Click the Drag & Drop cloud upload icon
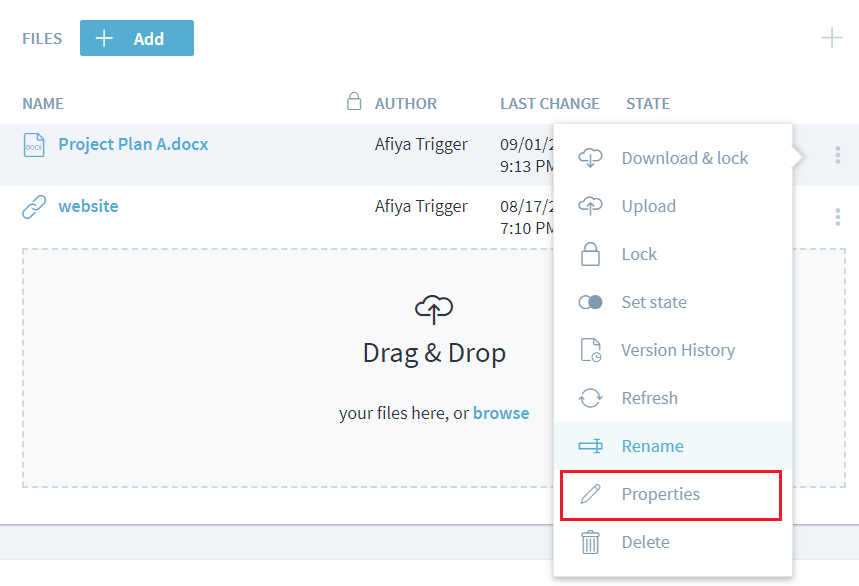The width and height of the screenshot is (859, 586). point(433,310)
